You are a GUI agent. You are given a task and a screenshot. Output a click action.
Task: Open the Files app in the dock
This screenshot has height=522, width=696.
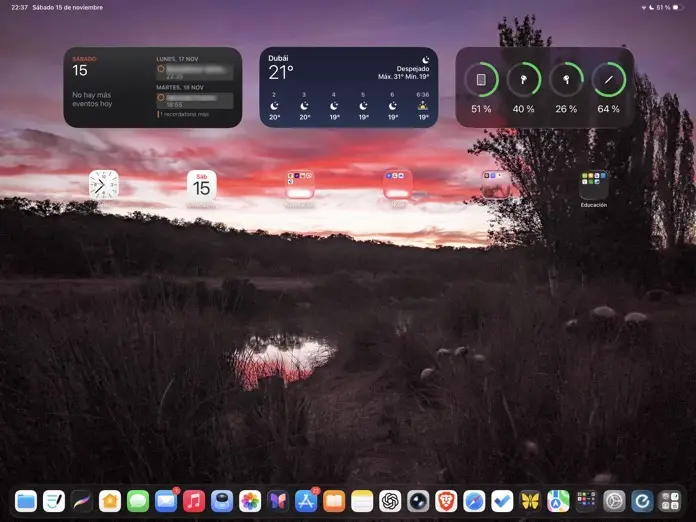pos(26,501)
